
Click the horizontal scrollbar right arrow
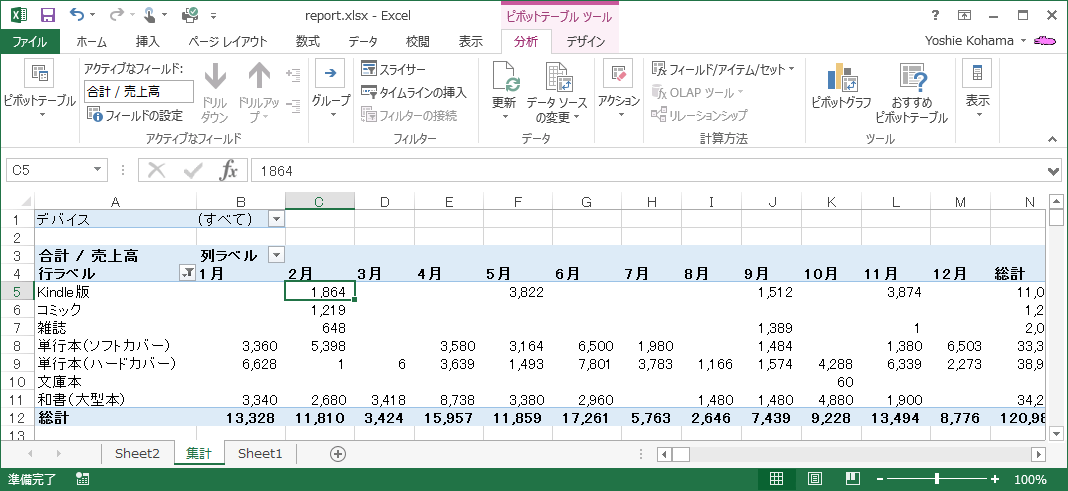[x=1039, y=454]
